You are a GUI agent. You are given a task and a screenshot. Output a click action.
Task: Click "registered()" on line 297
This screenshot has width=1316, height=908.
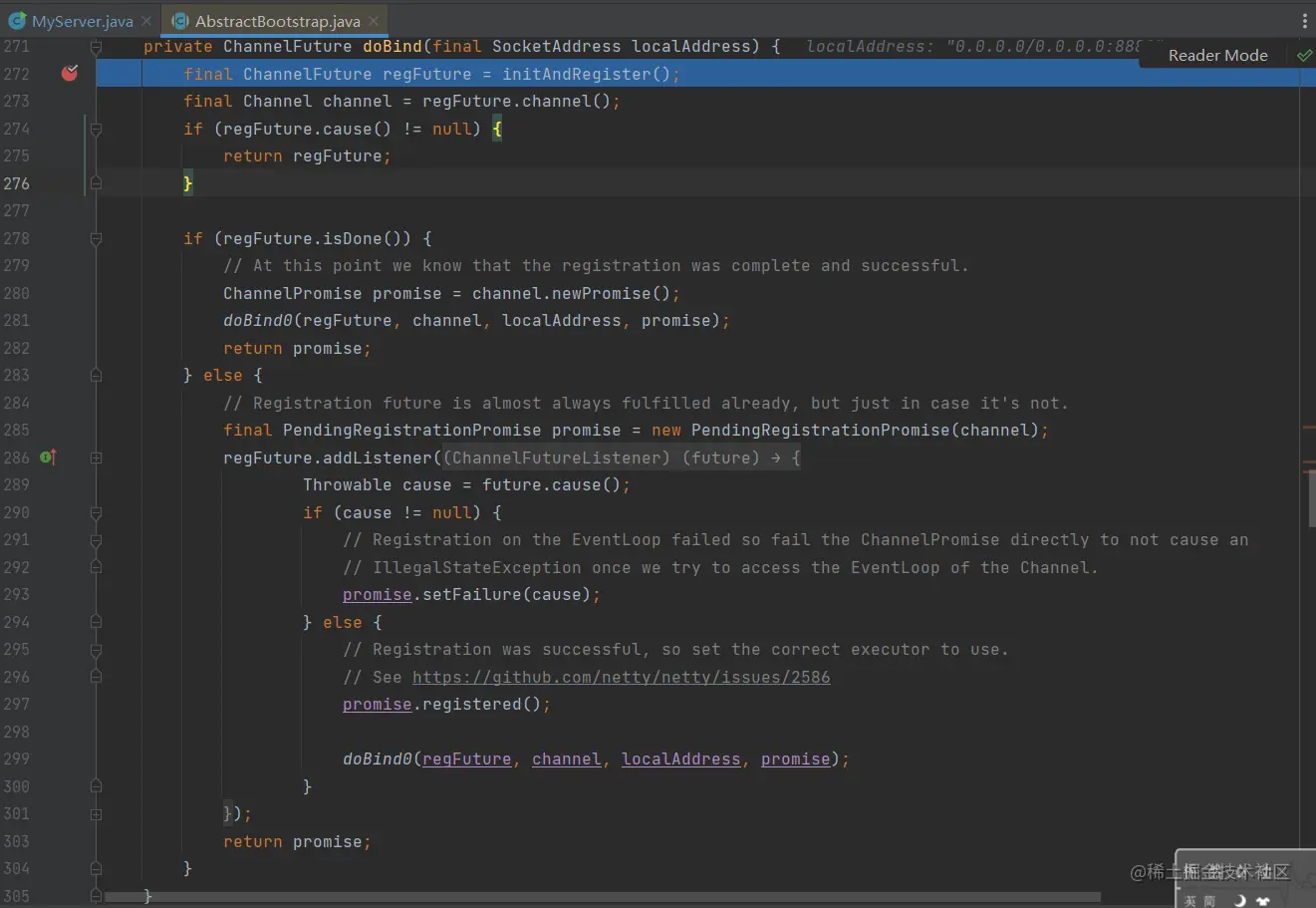pos(481,705)
